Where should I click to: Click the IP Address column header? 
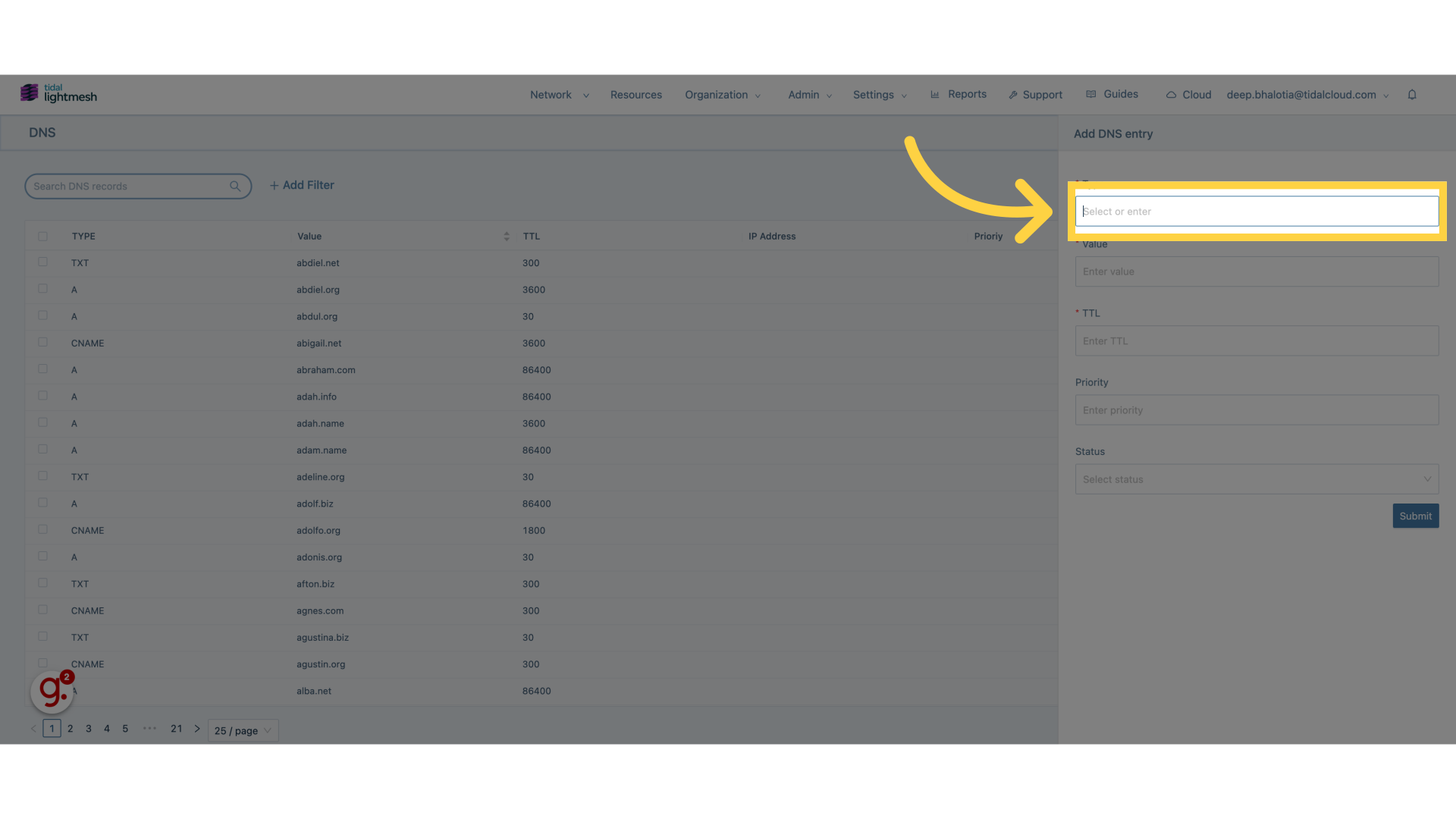pyautogui.click(x=772, y=237)
